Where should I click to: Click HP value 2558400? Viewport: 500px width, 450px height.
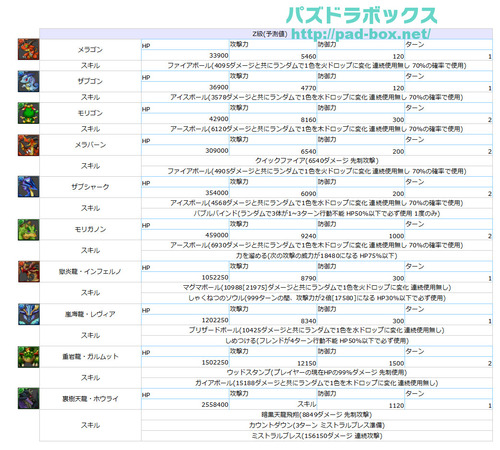pyautogui.click(x=215, y=405)
